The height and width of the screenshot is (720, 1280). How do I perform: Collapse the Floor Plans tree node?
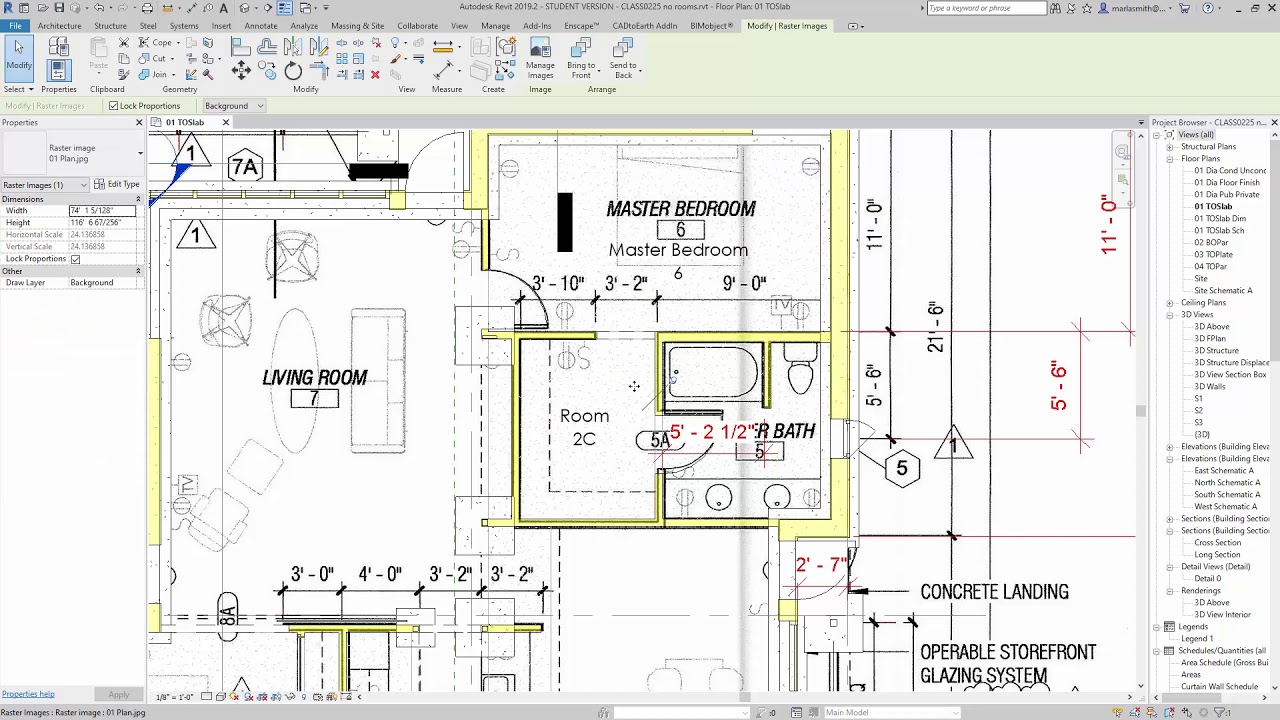click(x=1170, y=159)
